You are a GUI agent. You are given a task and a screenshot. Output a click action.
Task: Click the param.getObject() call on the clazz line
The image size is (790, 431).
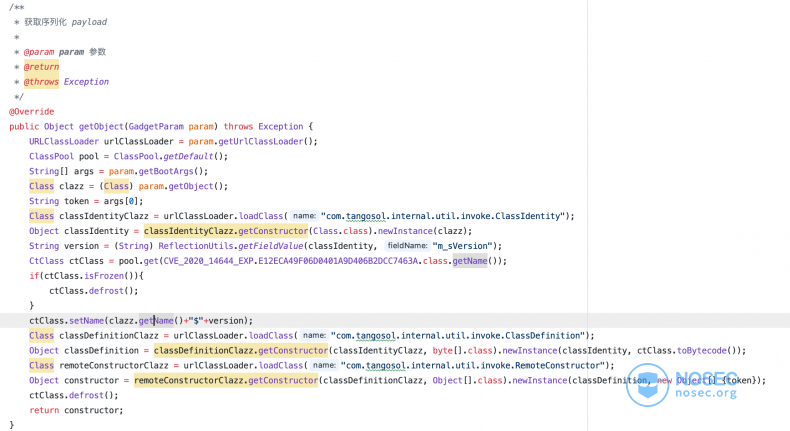pyautogui.click(x=183, y=187)
